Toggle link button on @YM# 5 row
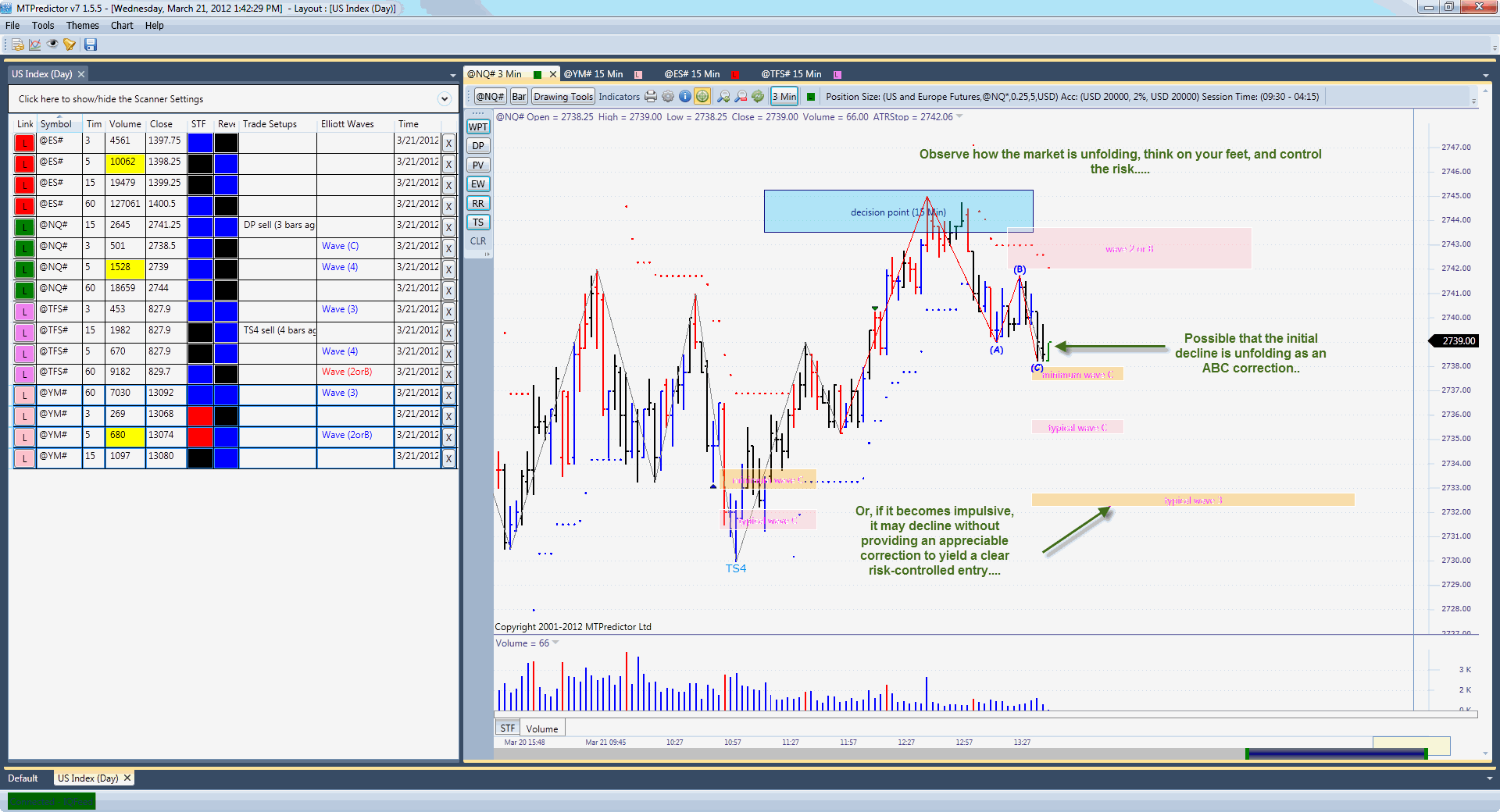The height and width of the screenshot is (812, 1500). [25, 437]
